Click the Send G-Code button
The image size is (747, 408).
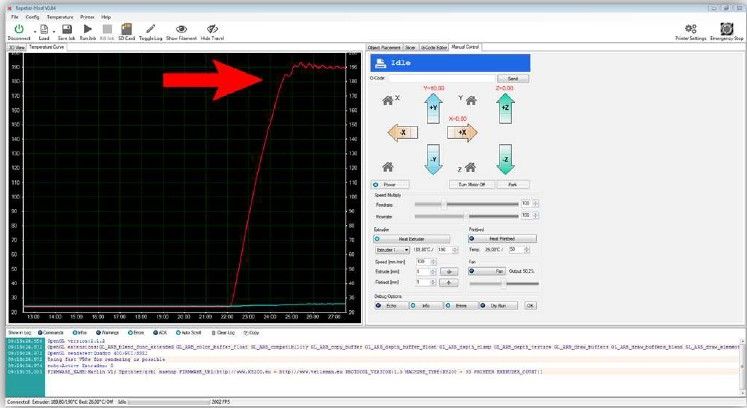point(513,78)
